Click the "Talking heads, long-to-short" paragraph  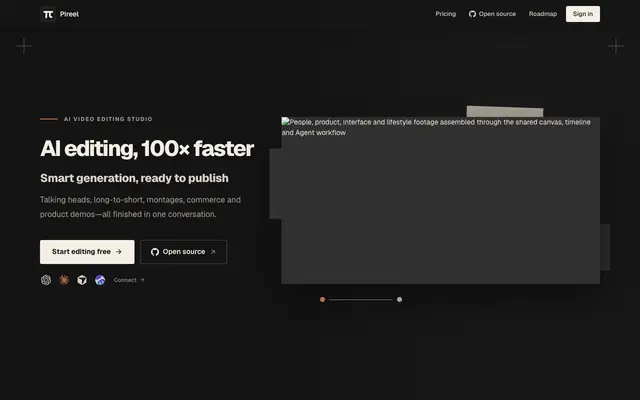[140, 207]
